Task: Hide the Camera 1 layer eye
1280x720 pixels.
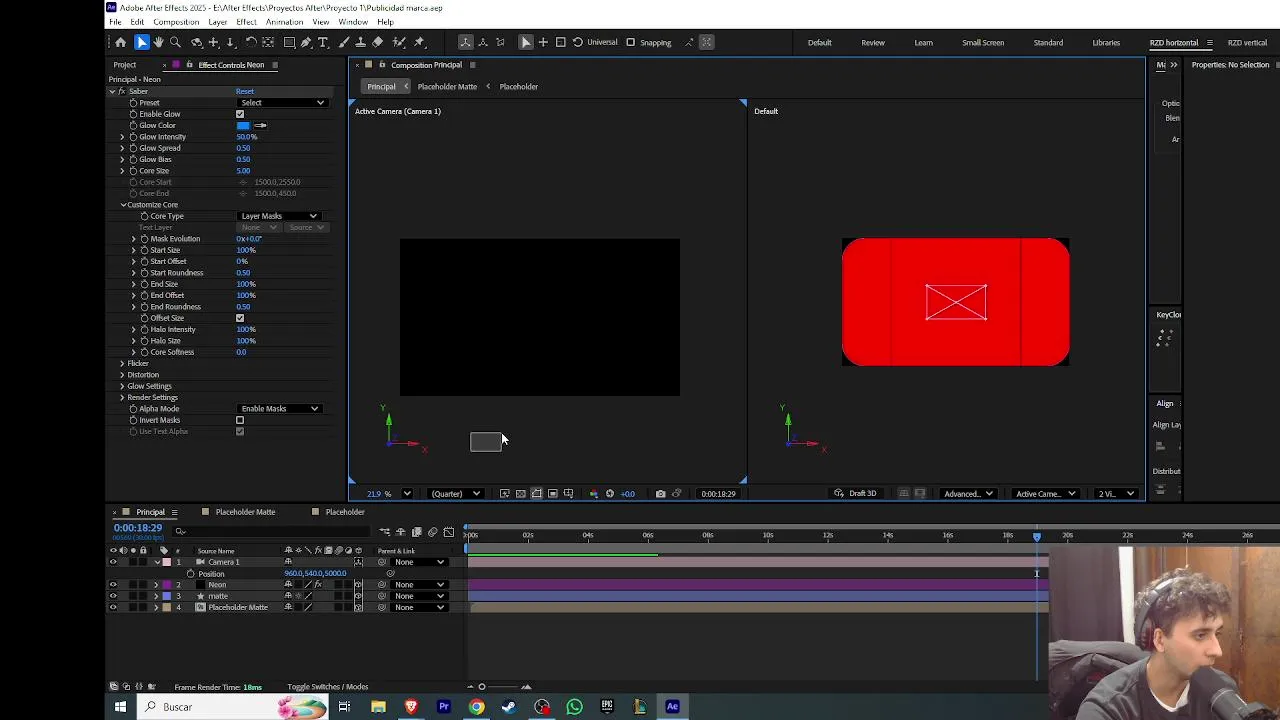Action: pyautogui.click(x=113, y=562)
